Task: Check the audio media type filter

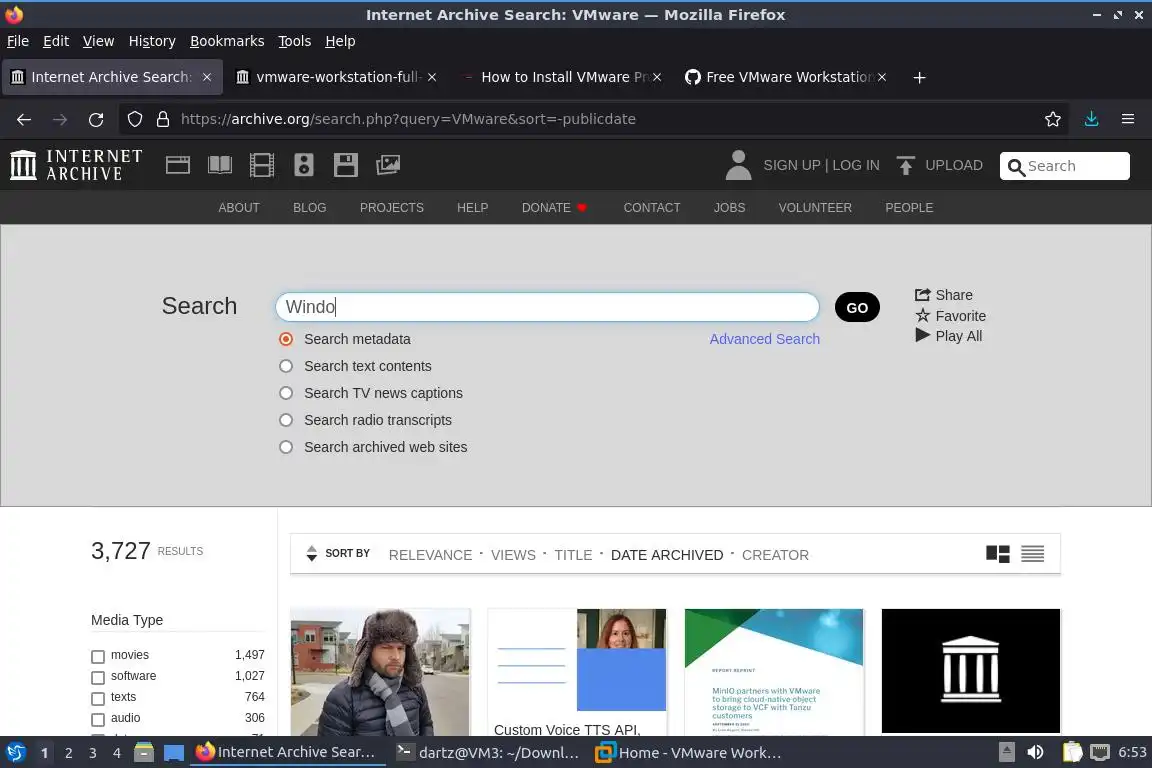Action: pos(98,719)
